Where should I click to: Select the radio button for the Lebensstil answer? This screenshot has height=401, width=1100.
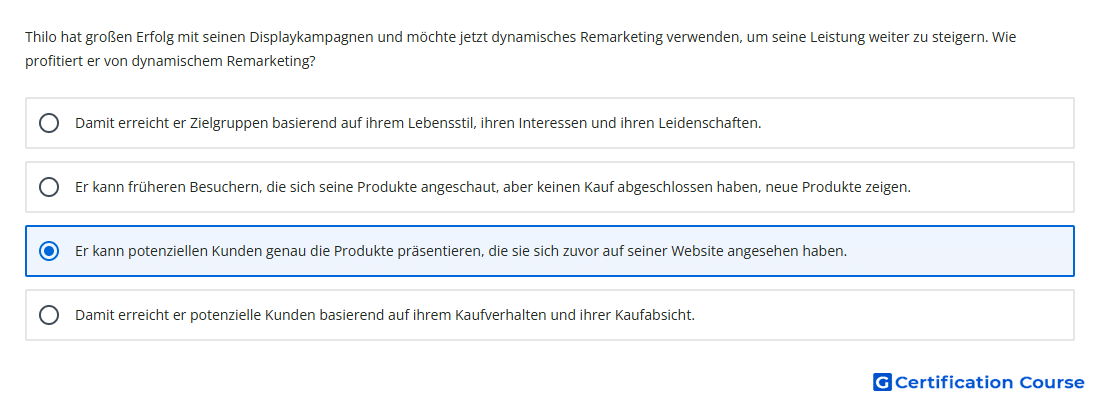coord(49,123)
